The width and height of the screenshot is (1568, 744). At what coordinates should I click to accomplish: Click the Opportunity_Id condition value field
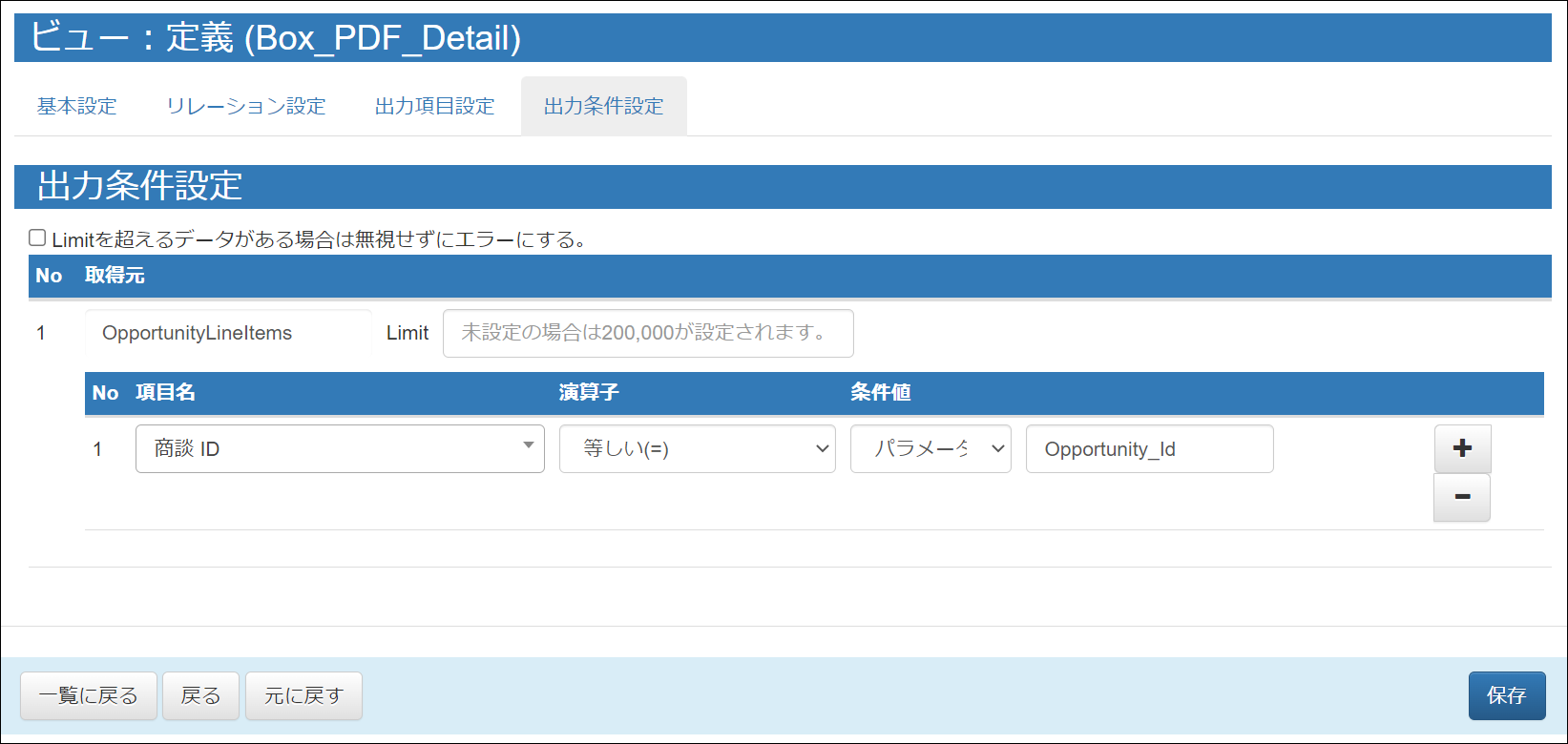click(1149, 448)
